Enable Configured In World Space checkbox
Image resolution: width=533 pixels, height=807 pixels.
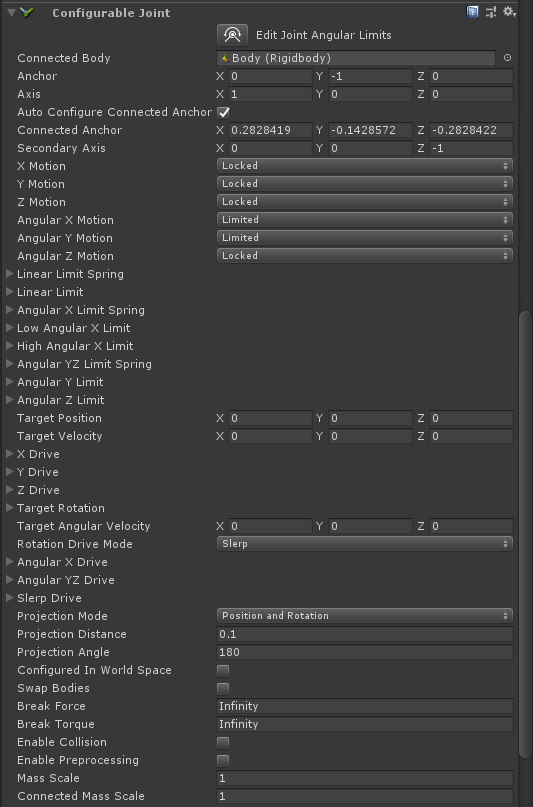[x=223, y=671]
